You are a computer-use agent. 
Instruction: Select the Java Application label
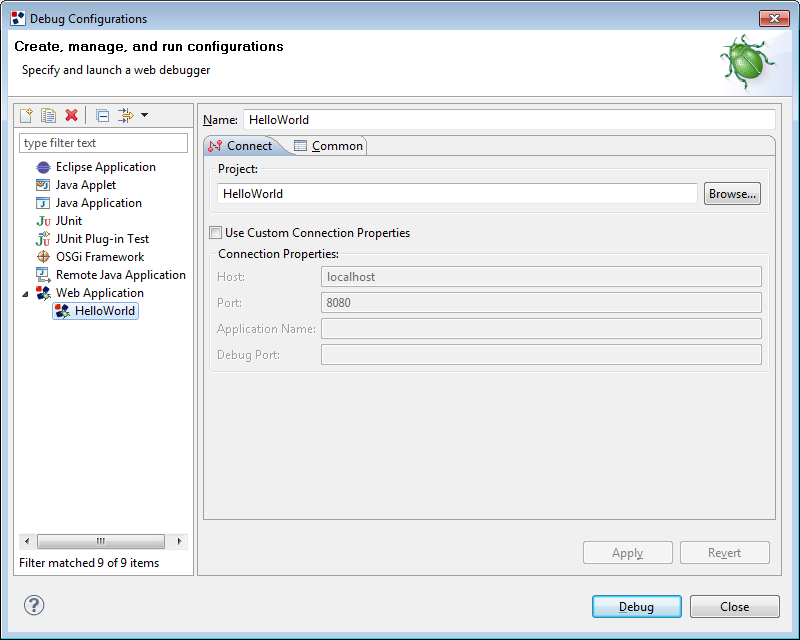[98, 203]
